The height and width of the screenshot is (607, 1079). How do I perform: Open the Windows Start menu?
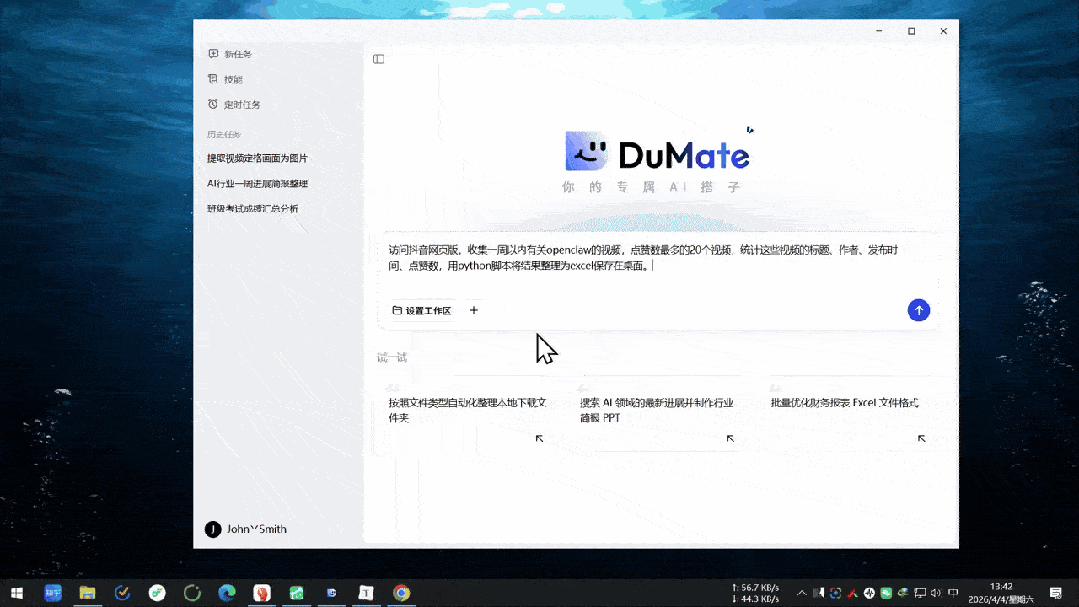pos(17,593)
